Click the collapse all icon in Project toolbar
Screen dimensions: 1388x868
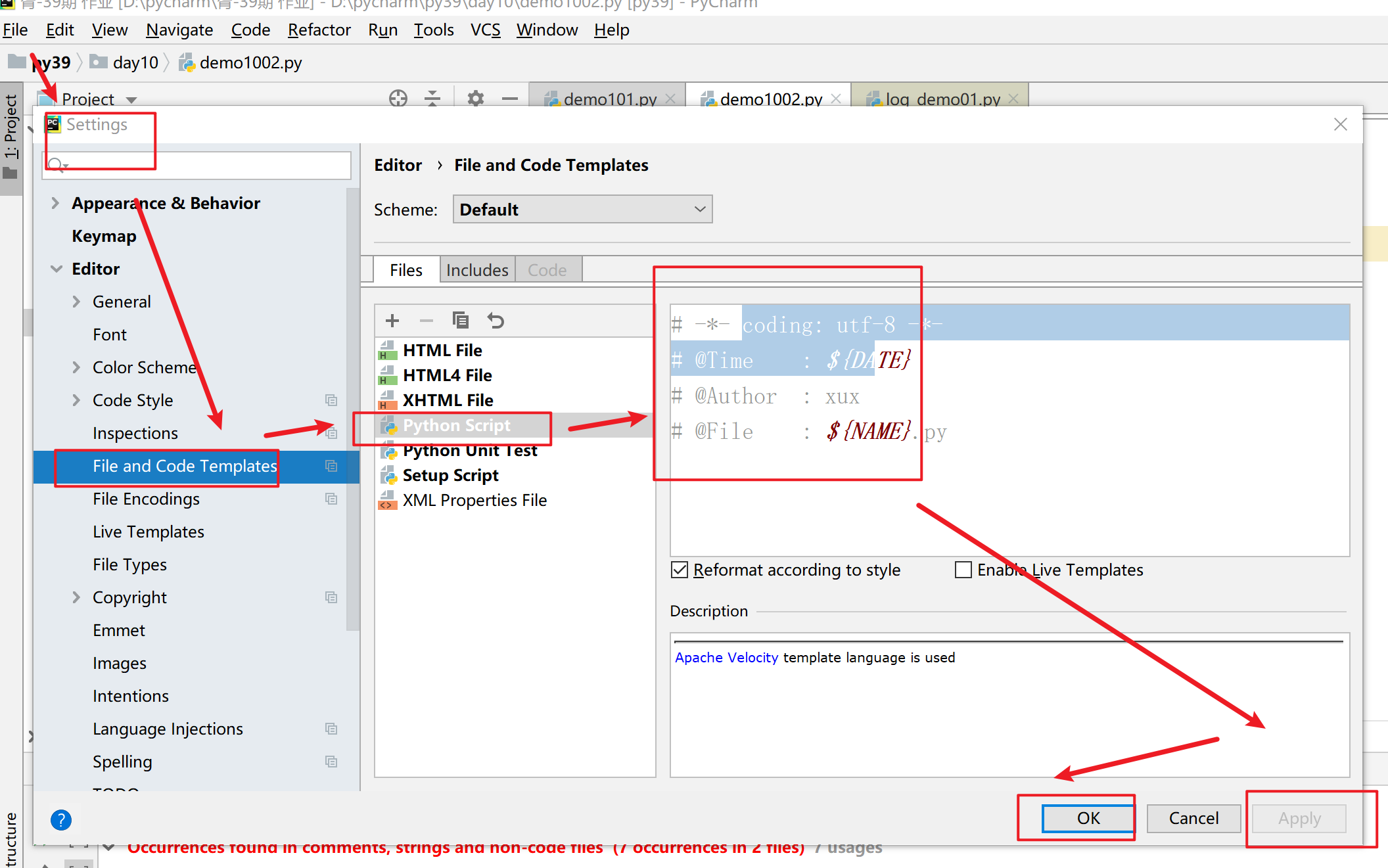coord(432,99)
